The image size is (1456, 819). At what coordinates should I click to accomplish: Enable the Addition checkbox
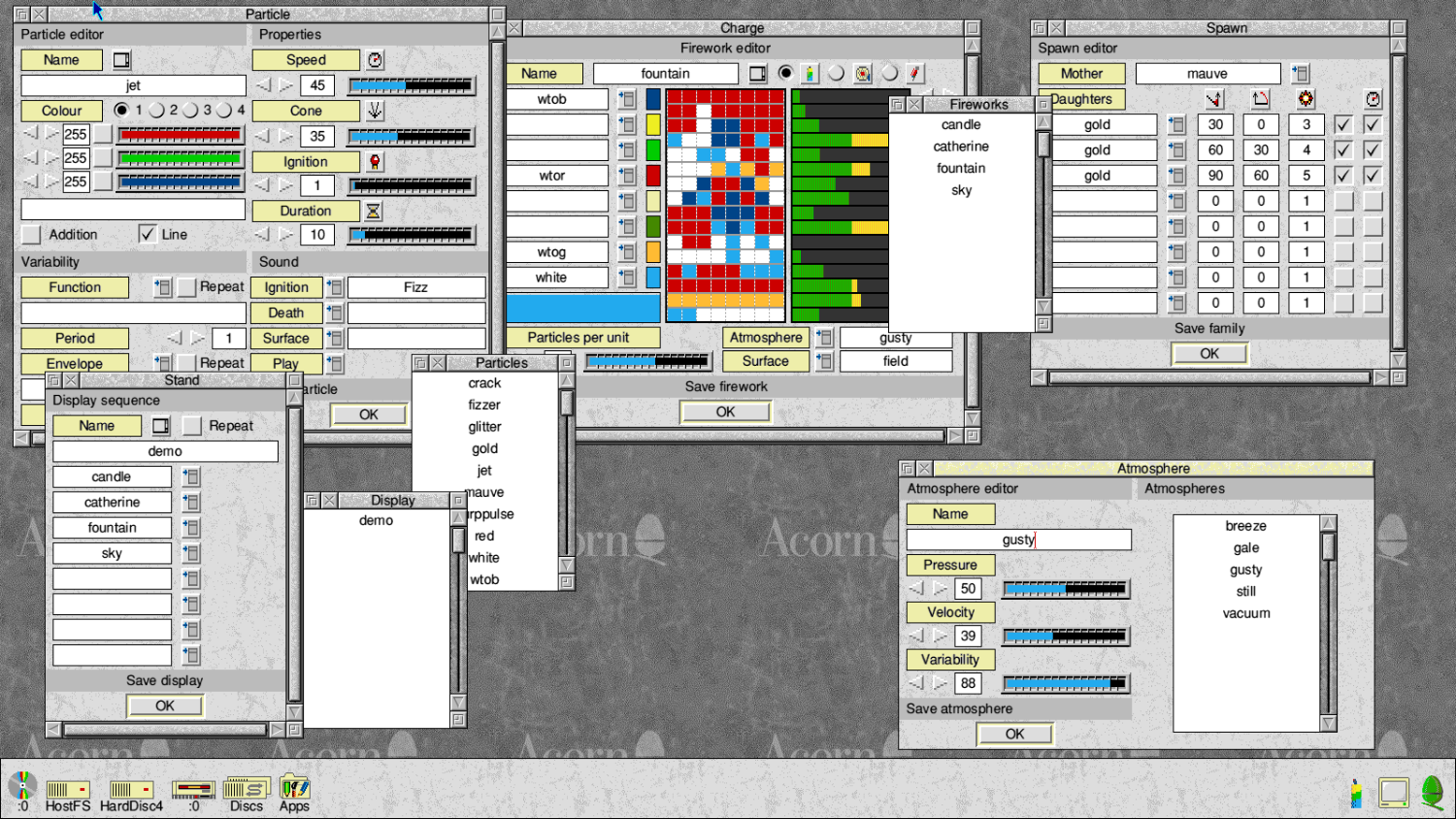pyautogui.click(x=31, y=235)
